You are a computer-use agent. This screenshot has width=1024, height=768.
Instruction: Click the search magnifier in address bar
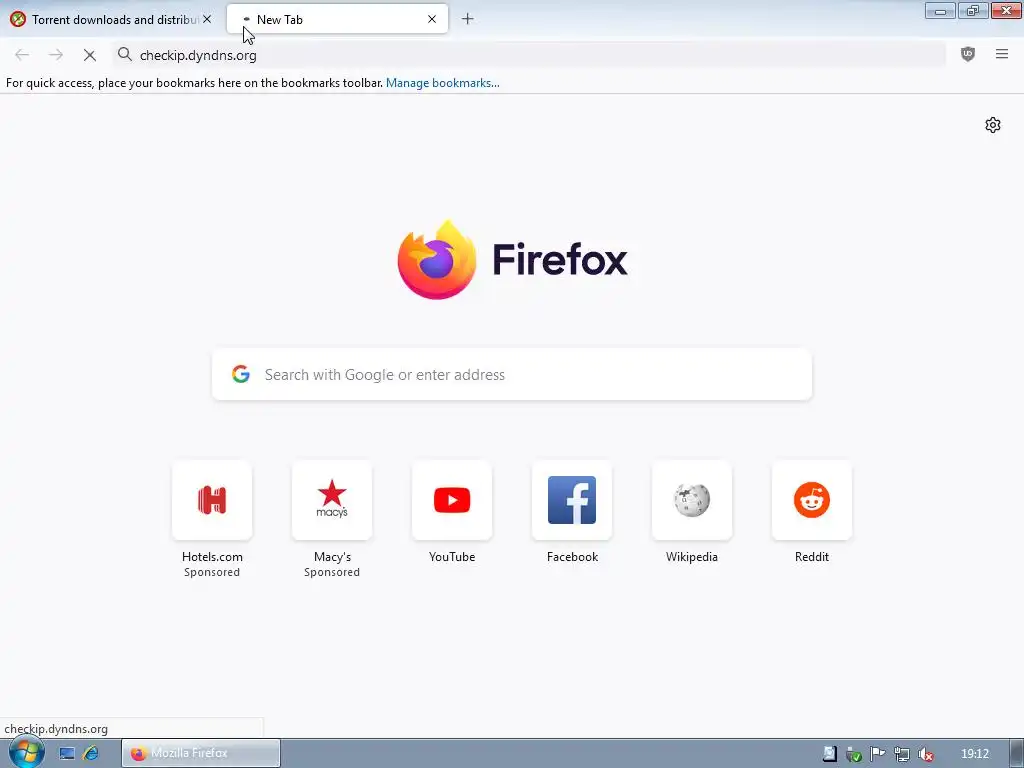[x=125, y=55]
